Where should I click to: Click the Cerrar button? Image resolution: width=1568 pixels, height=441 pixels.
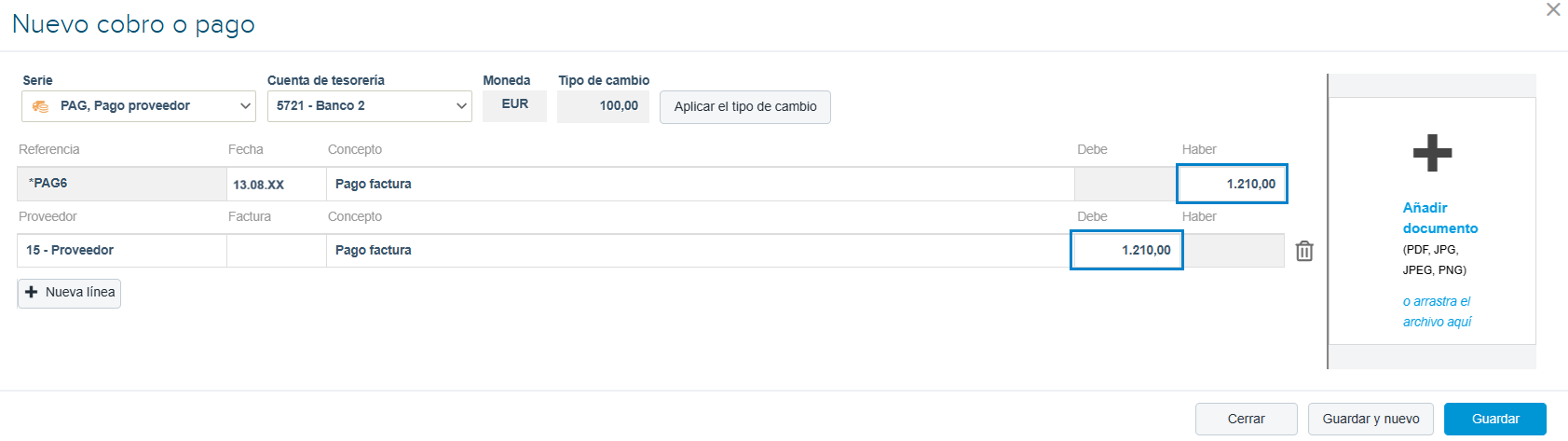(1246, 419)
